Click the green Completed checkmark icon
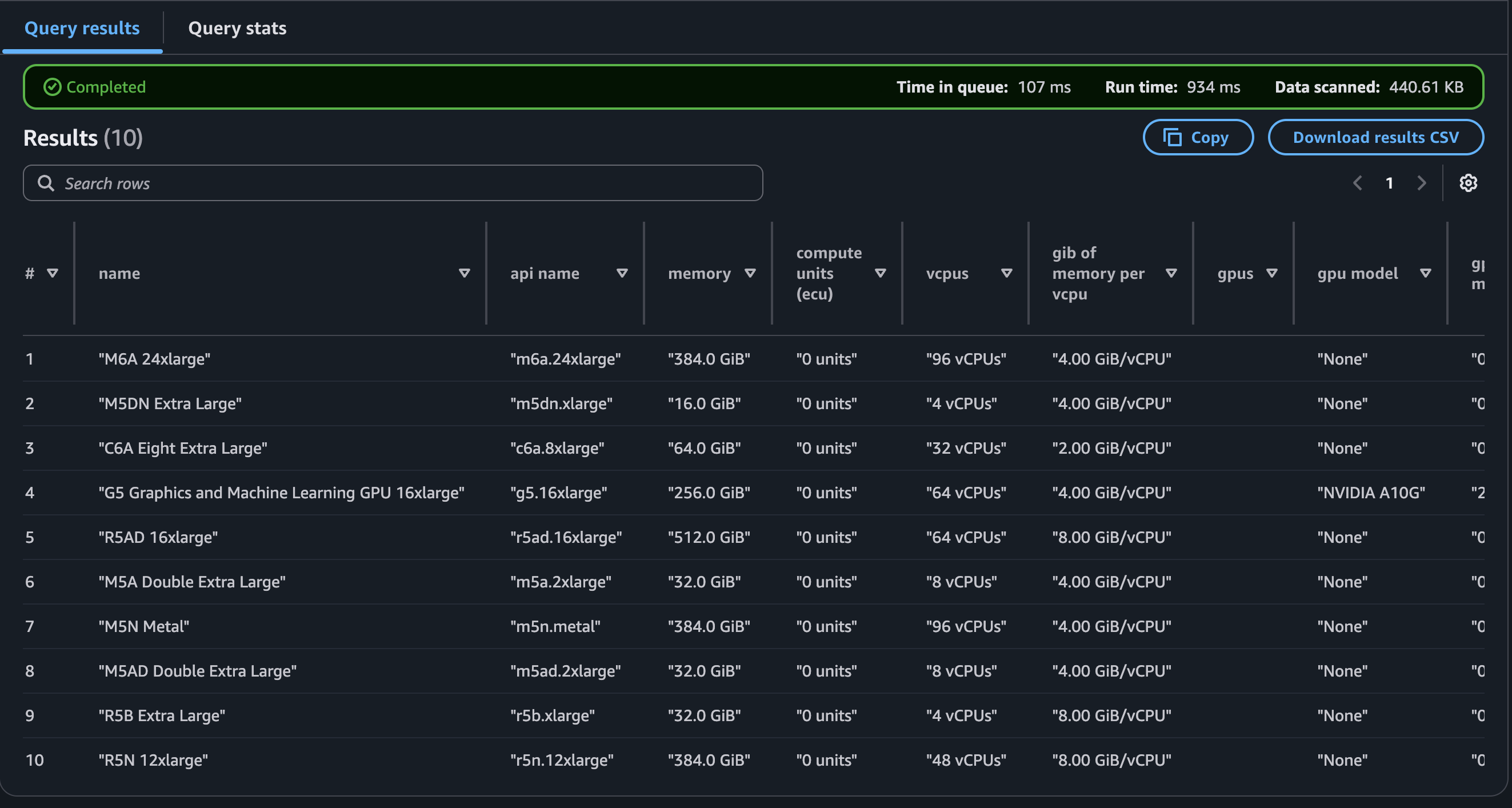Viewport: 1512px width, 808px height. point(52,87)
